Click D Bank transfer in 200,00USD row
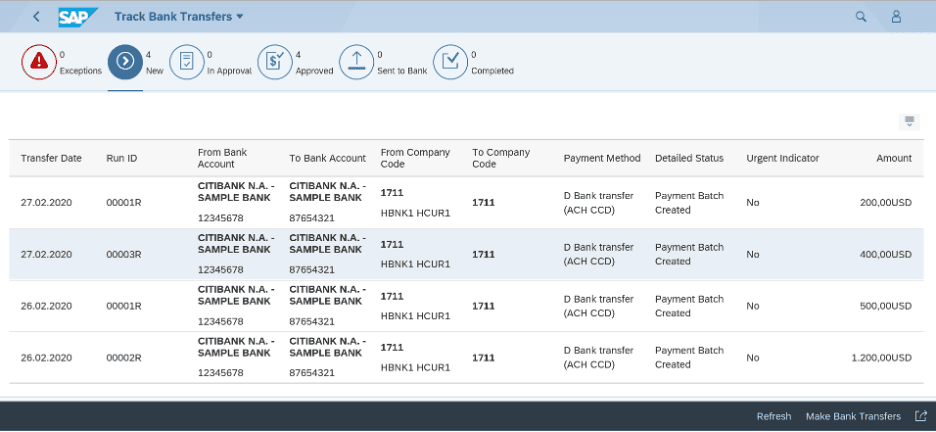The width and height of the screenshot is (936, 432). point(598,203)
